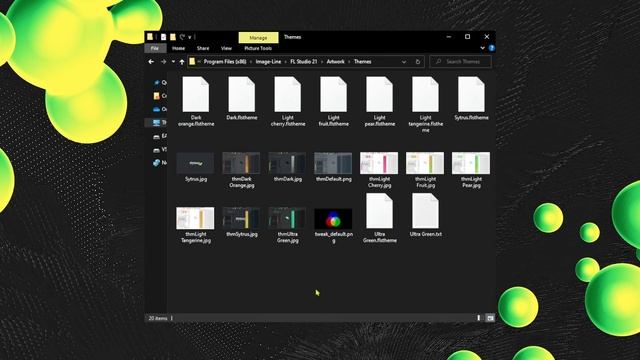640x360 pixels.
Task: Click the Manage contextual tab
Action: coord(258,38)
